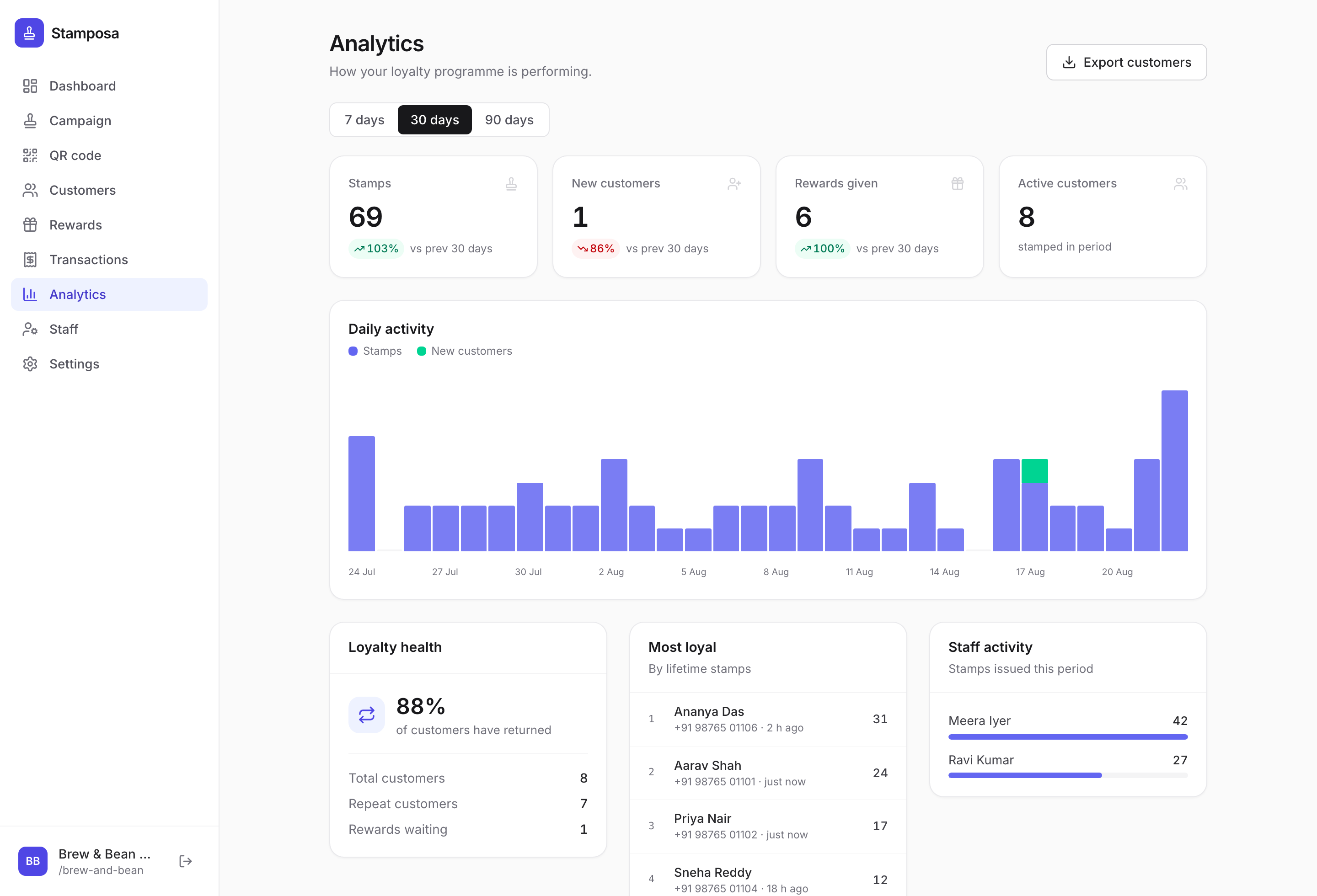Click the Brew & Bean account name
The image size is (1317, 896).
coord(104,853)
